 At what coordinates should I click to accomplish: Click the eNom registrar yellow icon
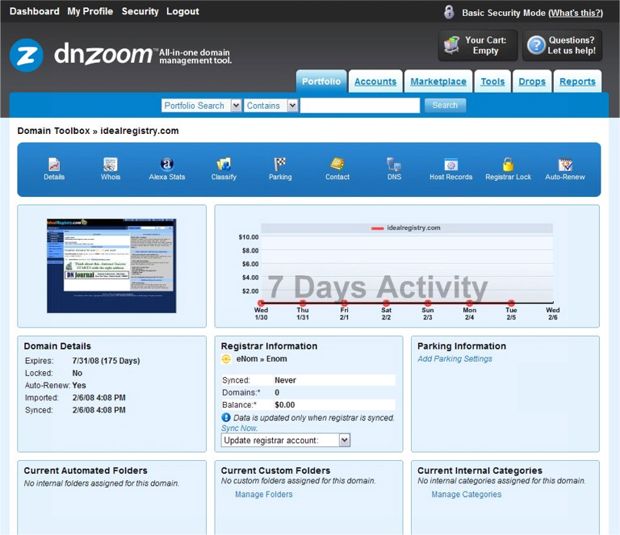click(x=226, y=359)
